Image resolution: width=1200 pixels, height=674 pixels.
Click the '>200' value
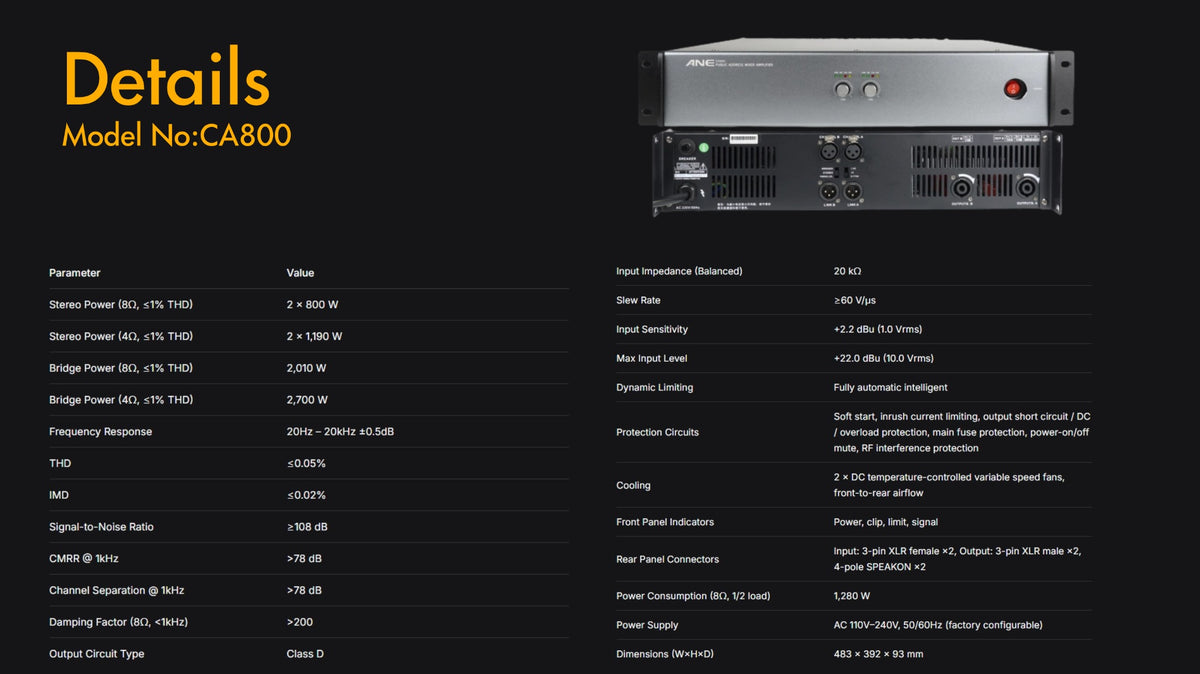pyautogui.click(x=300, y=622)
